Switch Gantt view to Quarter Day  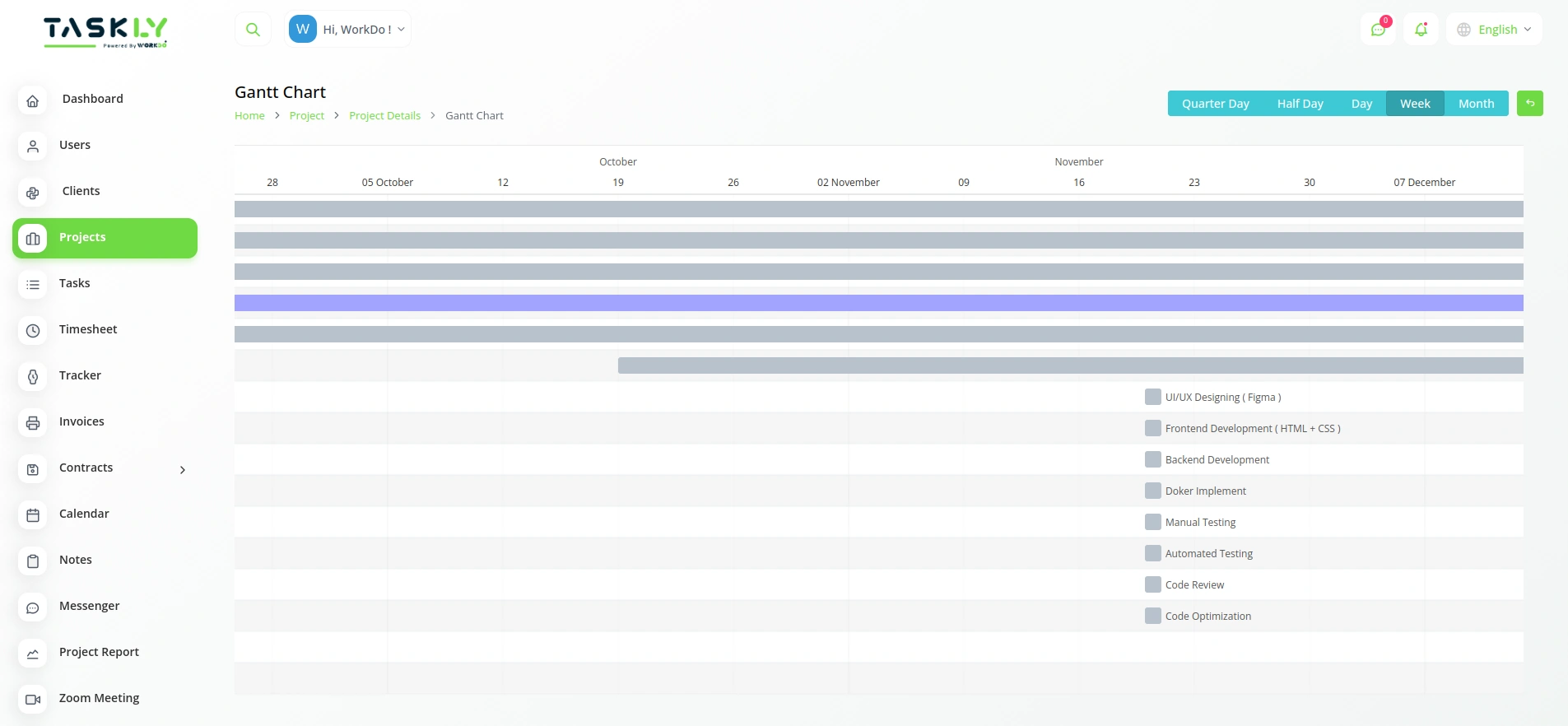[x=1215, y=104]
